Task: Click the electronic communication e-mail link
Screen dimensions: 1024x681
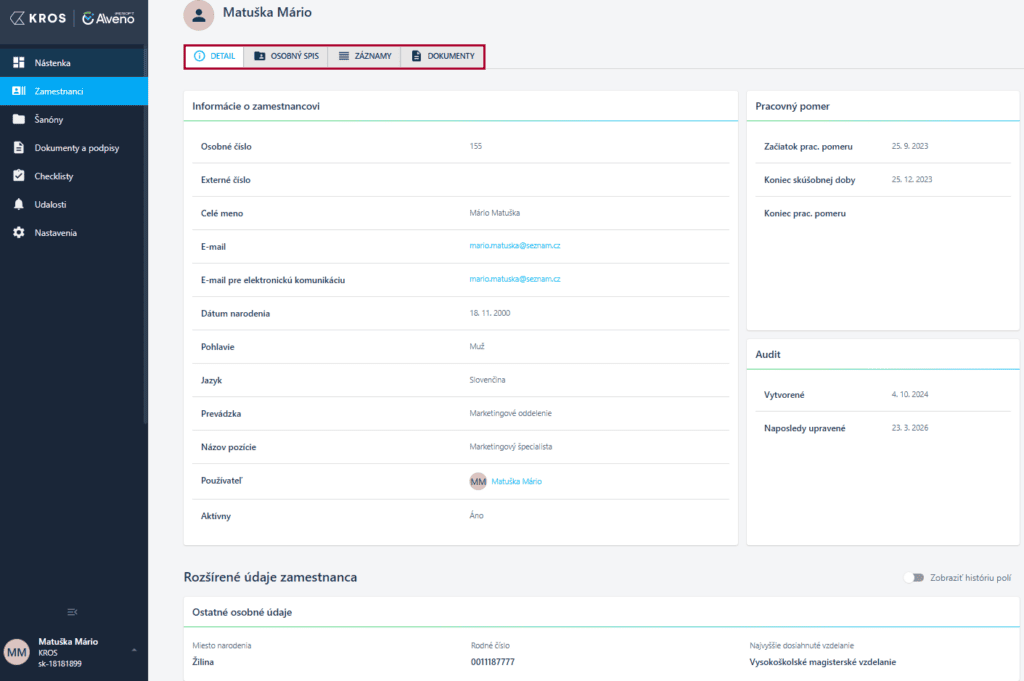Action: 514,280
